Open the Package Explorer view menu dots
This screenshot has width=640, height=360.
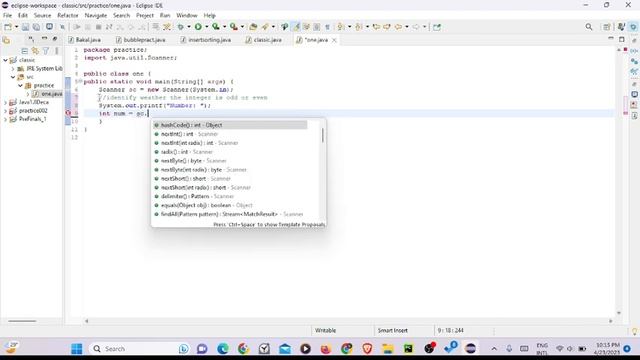(x=56, y=51)
